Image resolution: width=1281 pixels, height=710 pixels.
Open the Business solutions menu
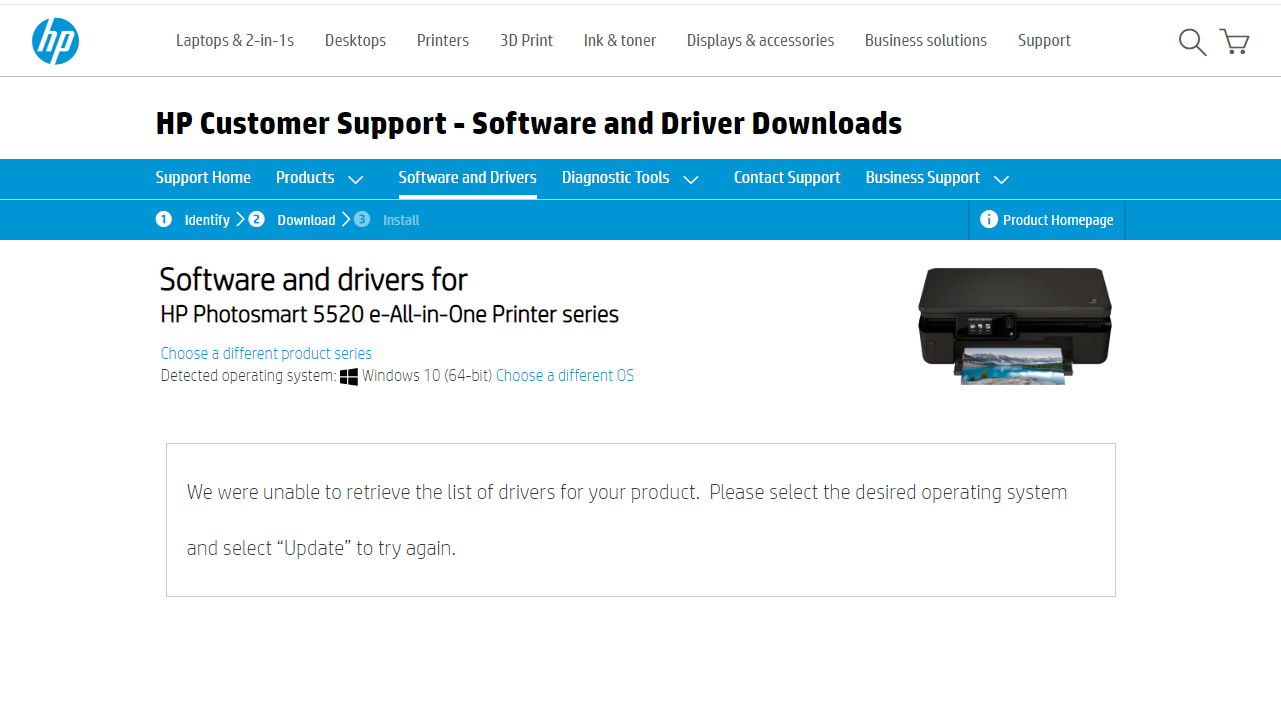pyautogui.click(x=926, y=40)
